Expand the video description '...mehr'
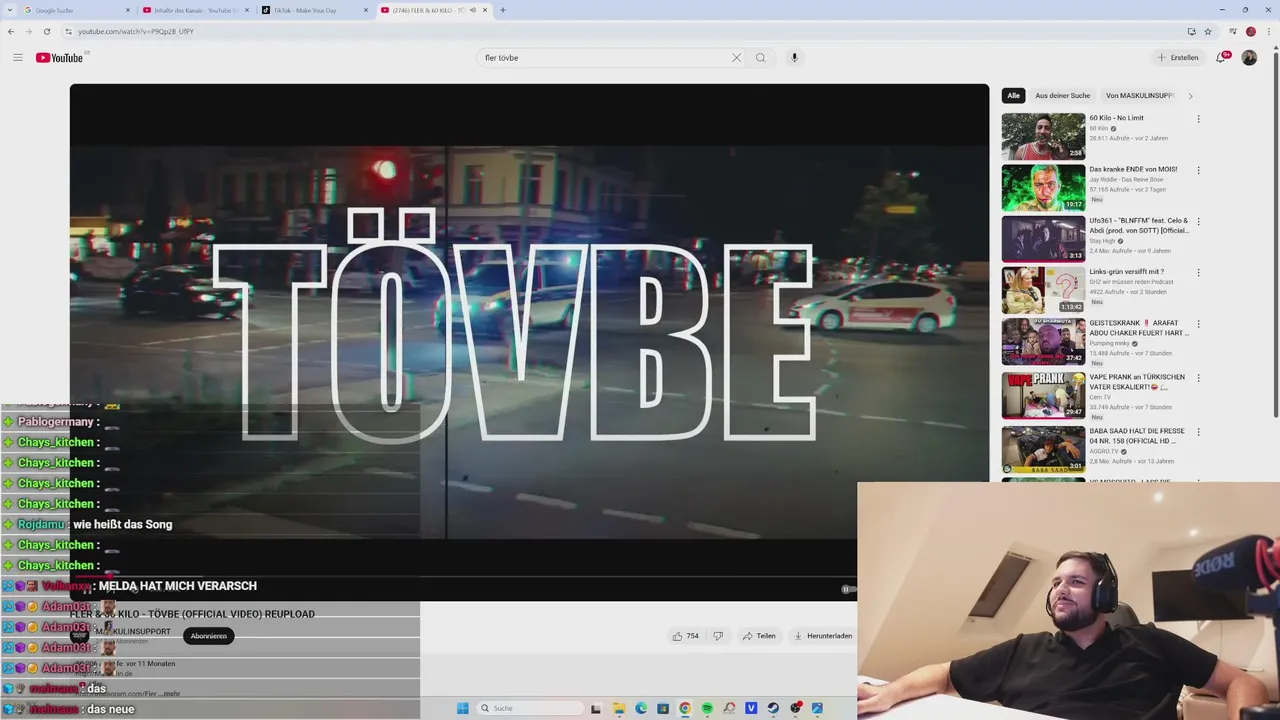The width and height of the screenshot is (1280, 720). (171, 693)
